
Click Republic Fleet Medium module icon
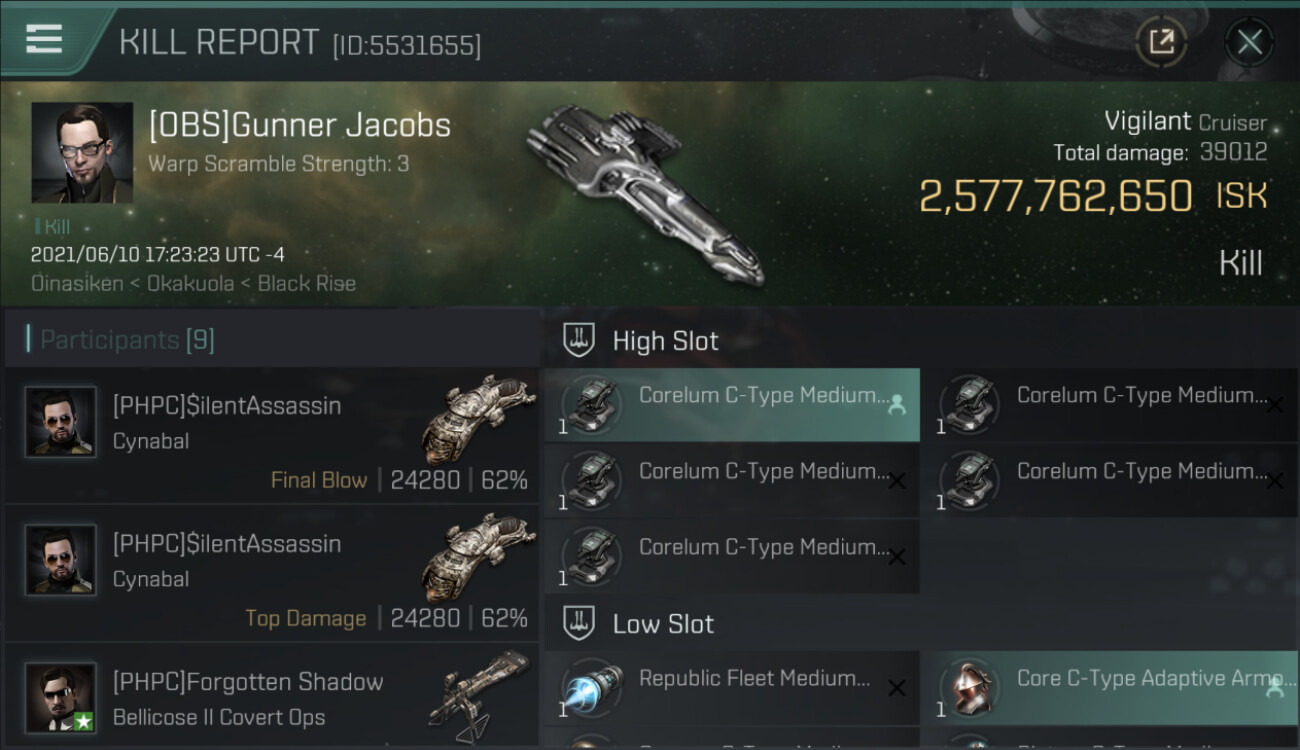point(591,688)
